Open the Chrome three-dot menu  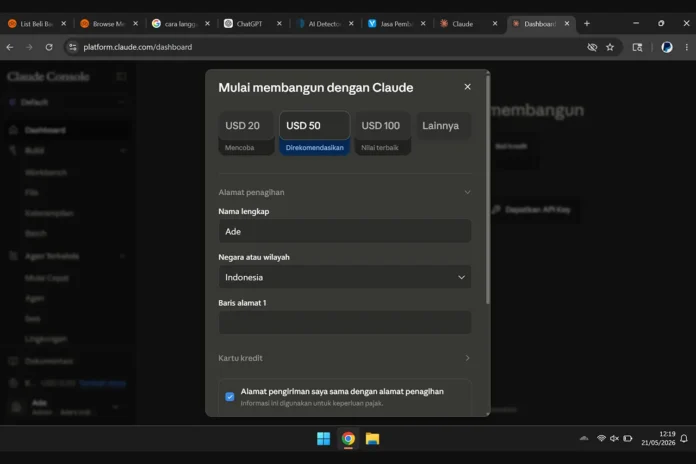click(687, 47)
